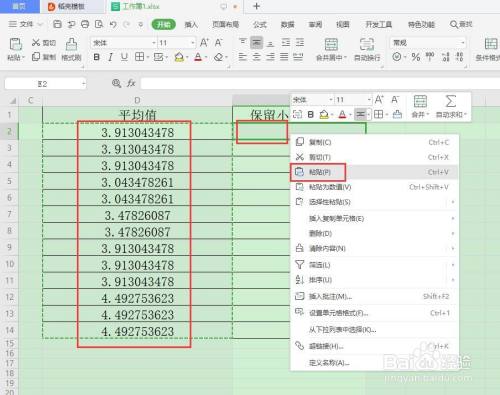Switch to the Data ribbon tab
Screen dimensions: 500x395
287,24
